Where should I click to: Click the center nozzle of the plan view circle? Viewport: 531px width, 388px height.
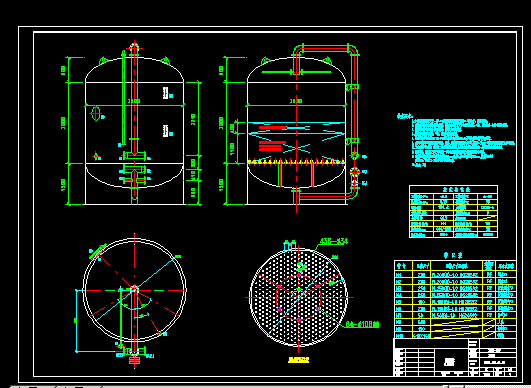(134, 289)
